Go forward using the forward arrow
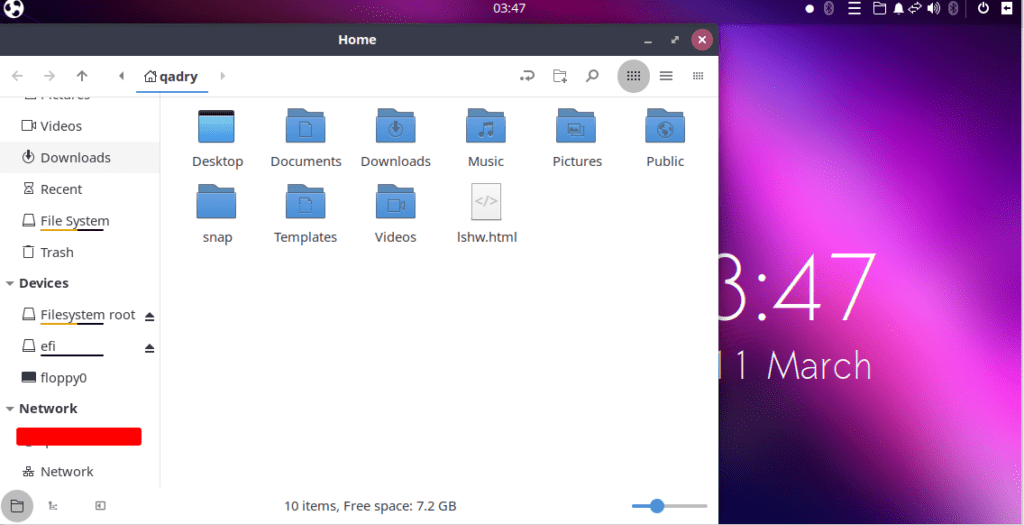 49,76
